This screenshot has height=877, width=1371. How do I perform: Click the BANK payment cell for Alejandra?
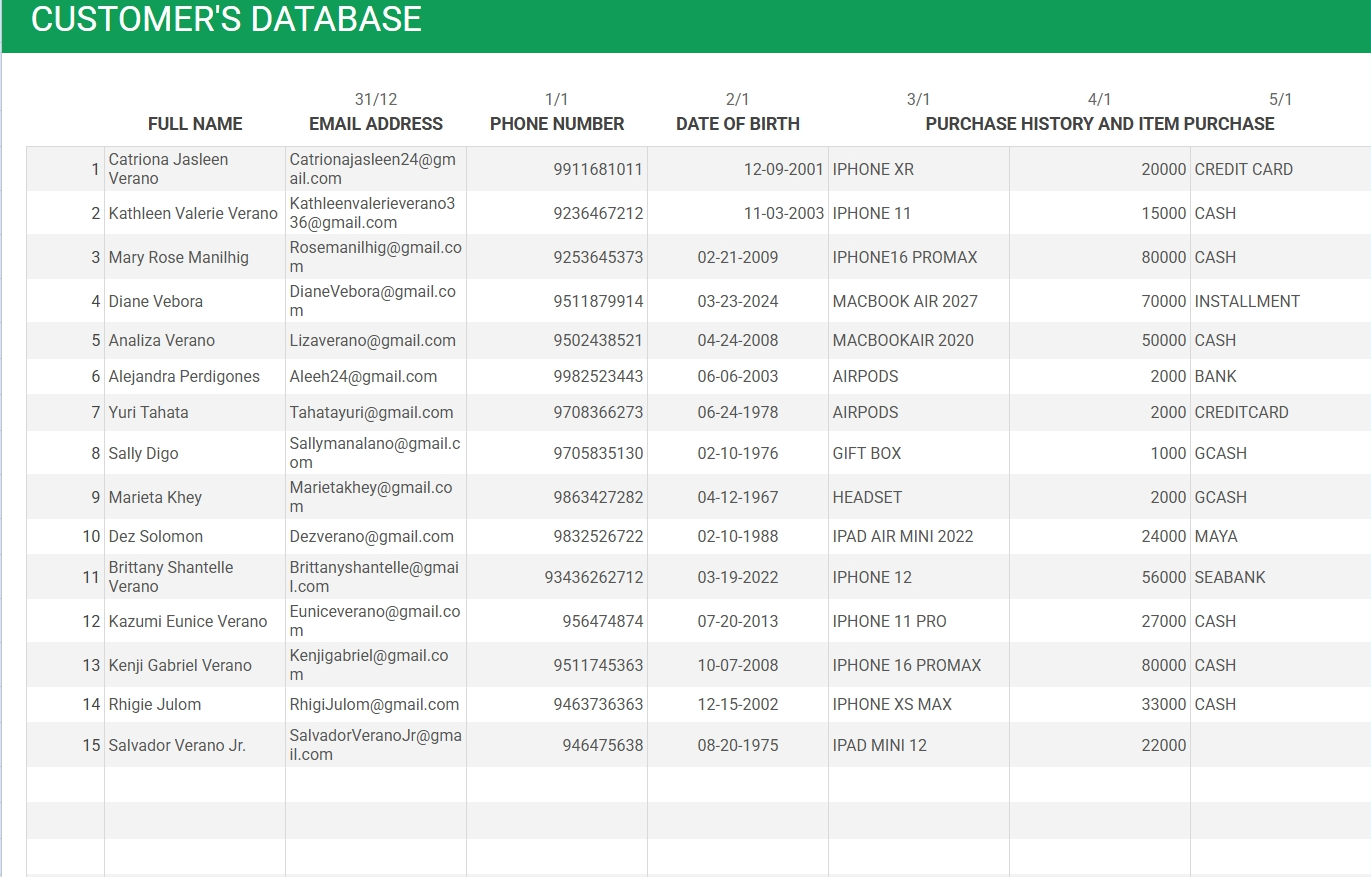pyautogui.click(x=1281, y=376)
